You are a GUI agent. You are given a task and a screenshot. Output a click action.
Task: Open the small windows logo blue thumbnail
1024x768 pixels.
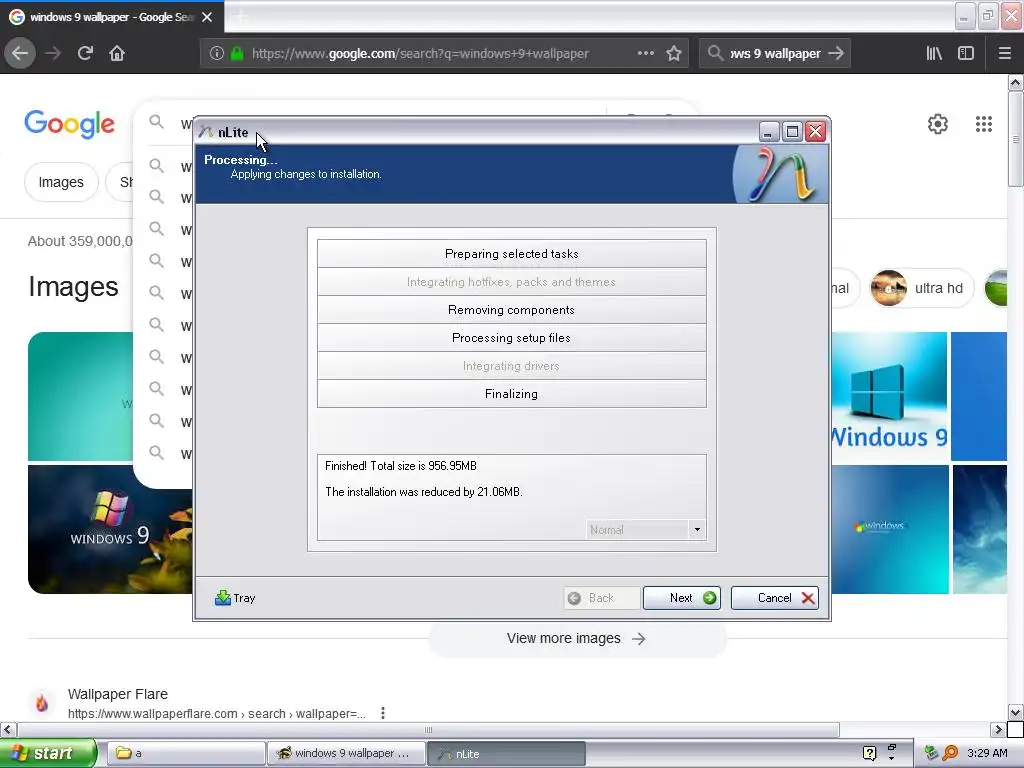[889, 529]
